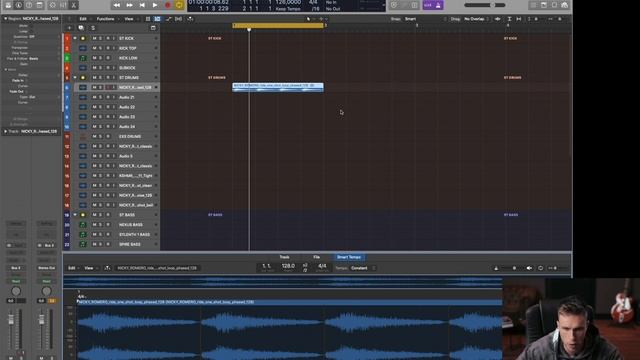Click the red Record button
This screenshot has height=360, width=640.
click(167, 5)
